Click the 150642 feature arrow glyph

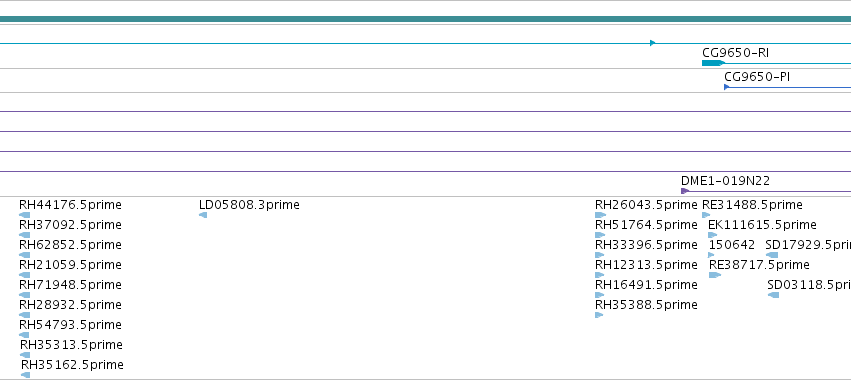pos(712,255)
